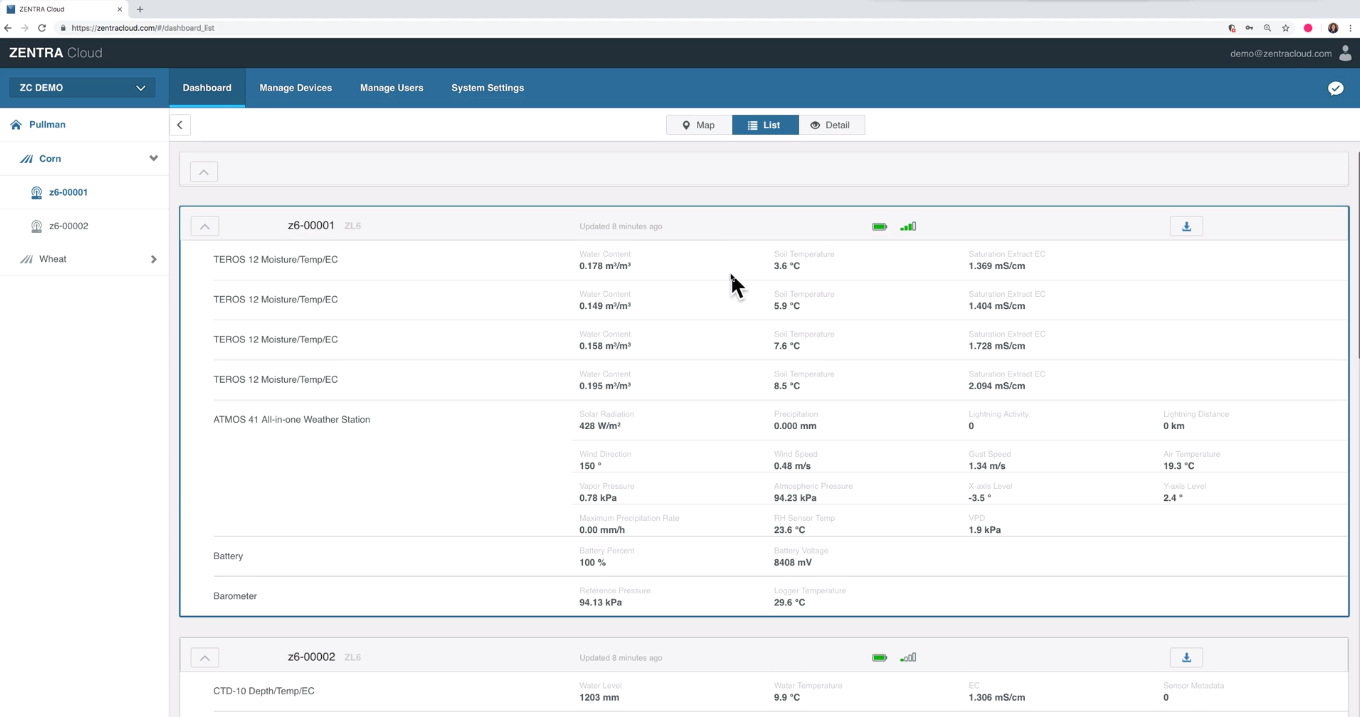Image resolution: width=1360 pixels, height=717 pixels.
Task: Download data for z6-00002 logger
Action: click(1186, 657)
